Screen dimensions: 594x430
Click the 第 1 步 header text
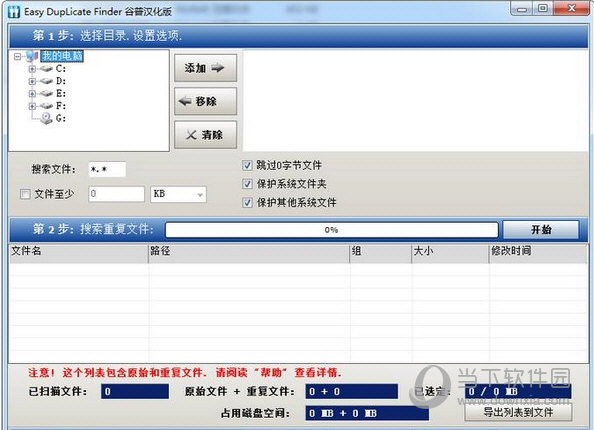click(x=107, y=36)
